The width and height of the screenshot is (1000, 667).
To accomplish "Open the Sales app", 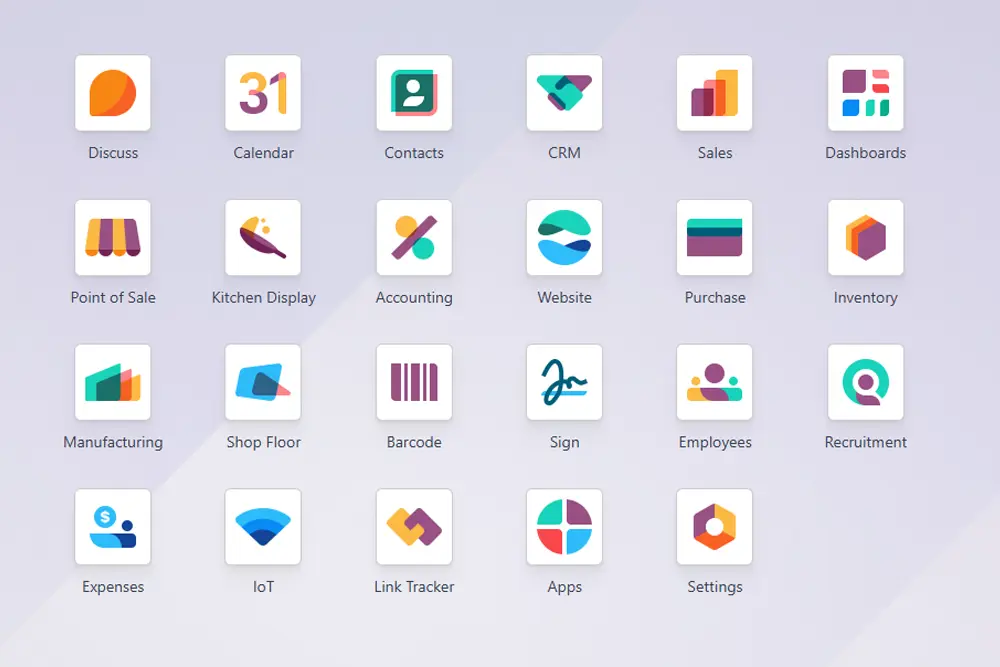I will tap(714, 93).
